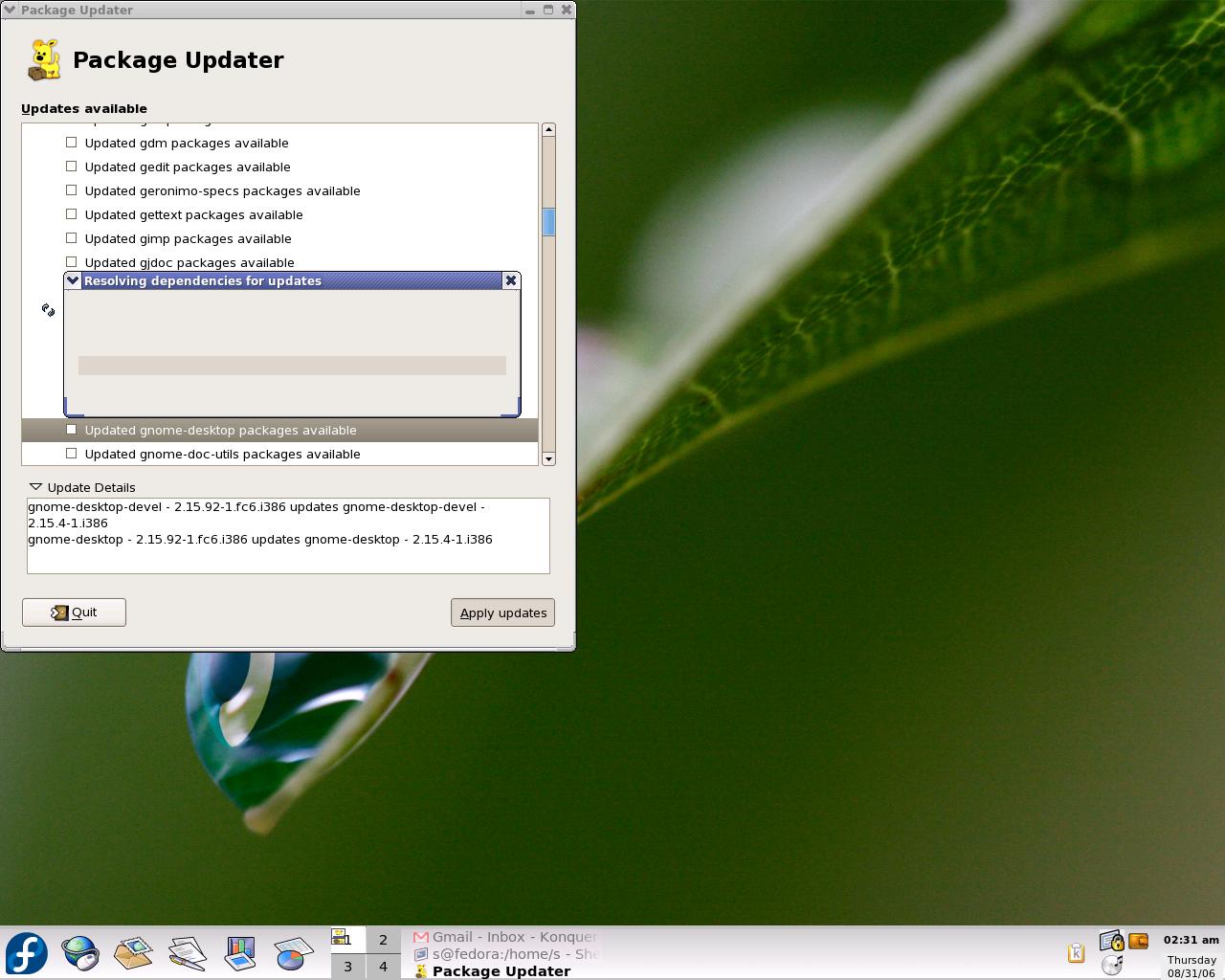Open the Fedora main menu button
The width and height of the screenshot is (1225, 980).
[27, 952]
